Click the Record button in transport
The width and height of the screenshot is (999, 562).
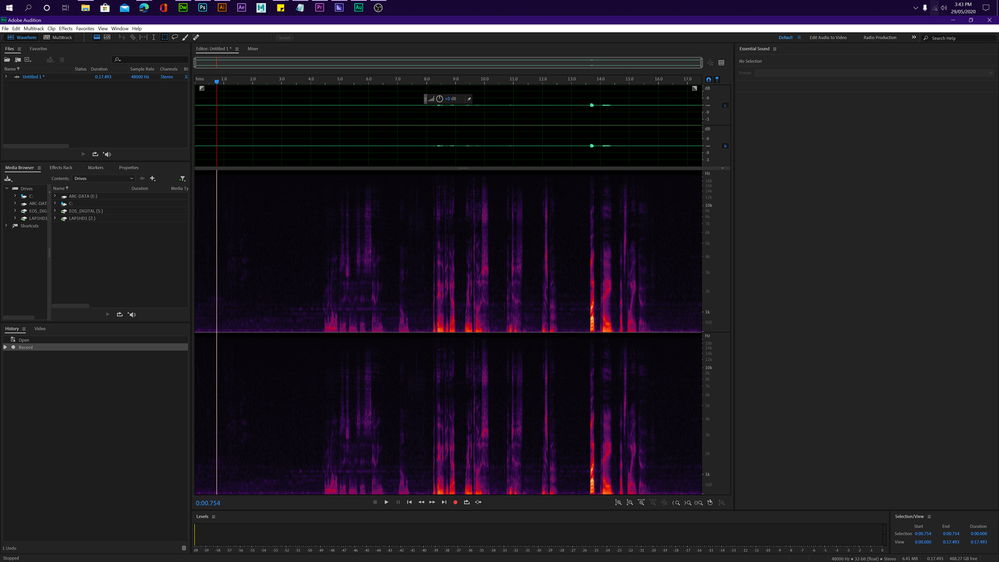click(455, 502)
